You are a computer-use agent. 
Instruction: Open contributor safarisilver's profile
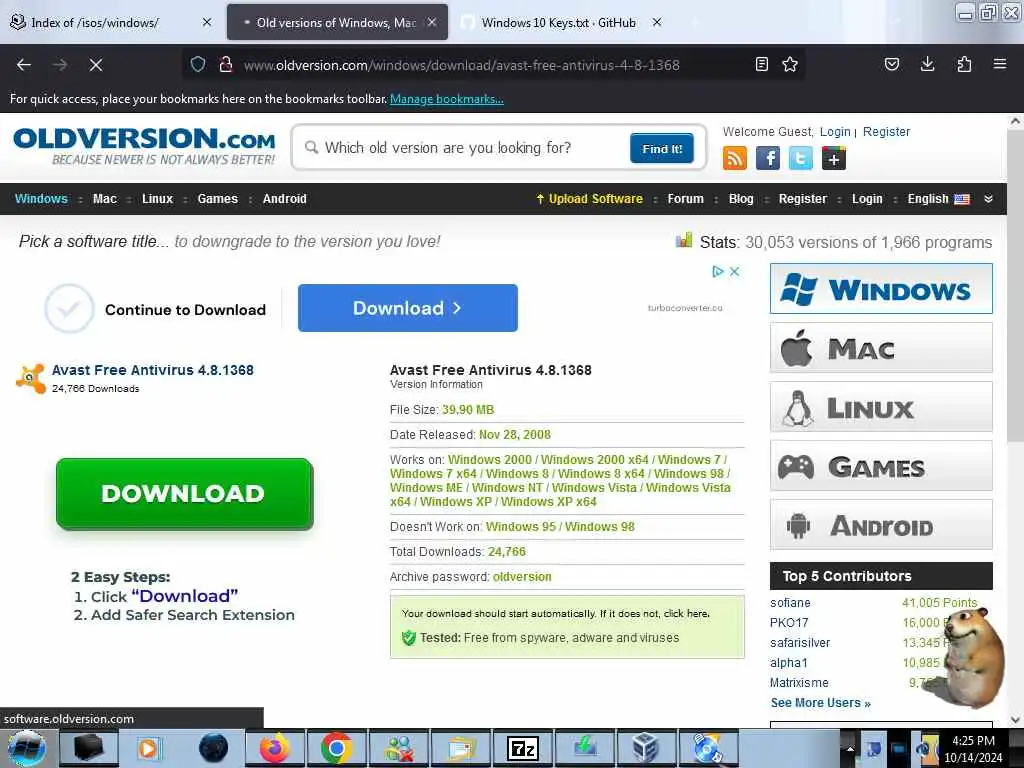click(800, 643)
